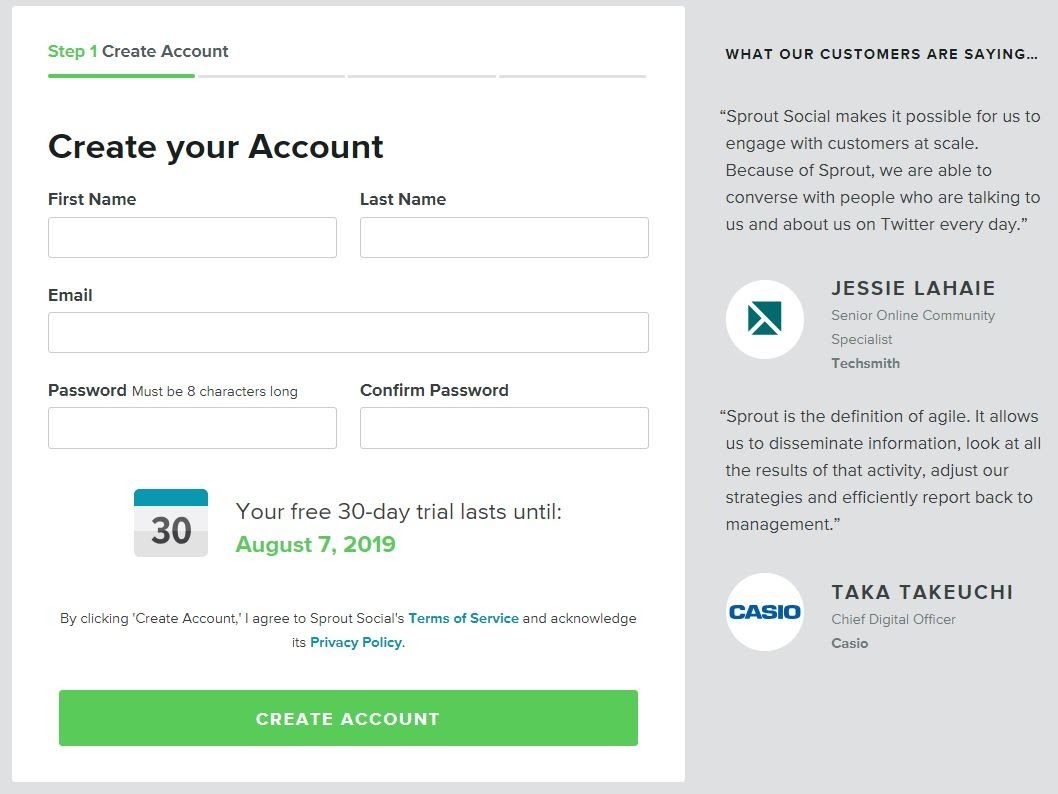Click into the Password field
This screenshot has width=1058, height=794.
coord(192,428)
